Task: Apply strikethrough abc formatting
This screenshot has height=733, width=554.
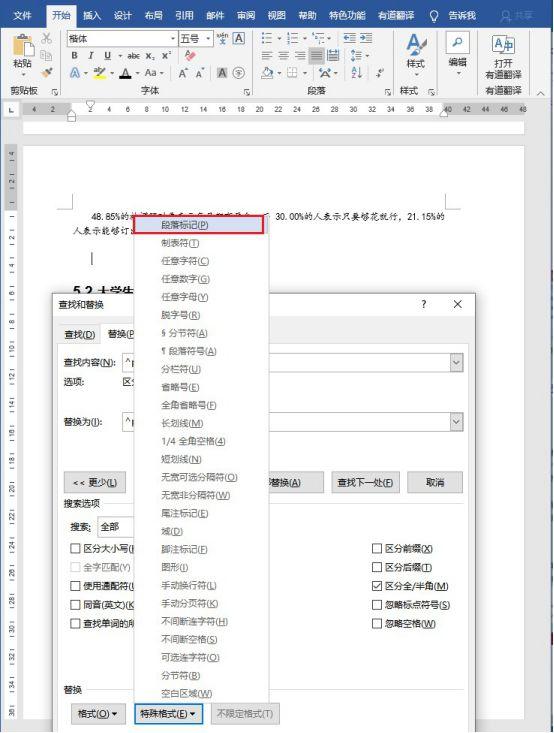Action: 134,56
